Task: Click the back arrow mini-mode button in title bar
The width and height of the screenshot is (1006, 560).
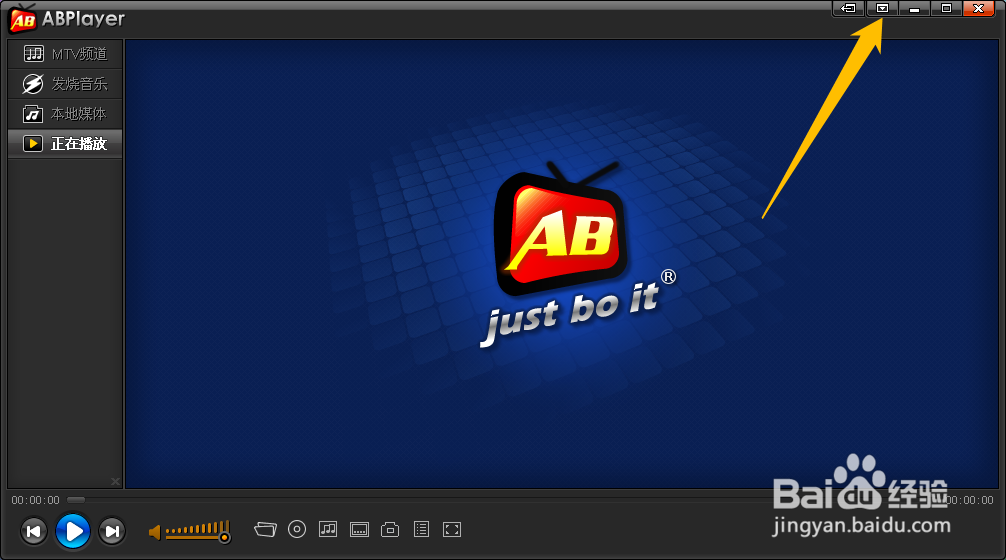Action: point(849,8)
